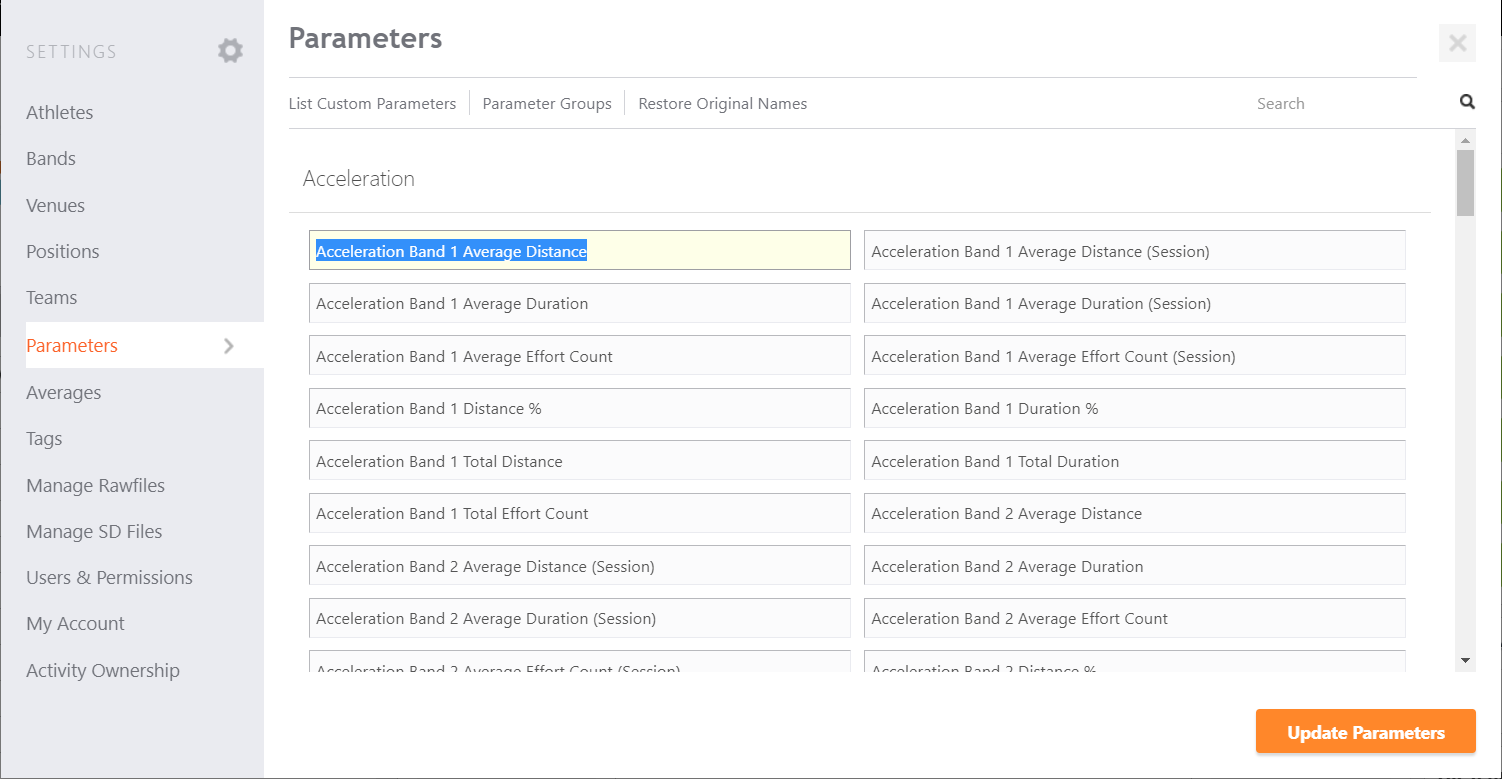This screenshot has height=779, width=1502.
Task: Open Activity Ownership settings
Action: (103, 671)
